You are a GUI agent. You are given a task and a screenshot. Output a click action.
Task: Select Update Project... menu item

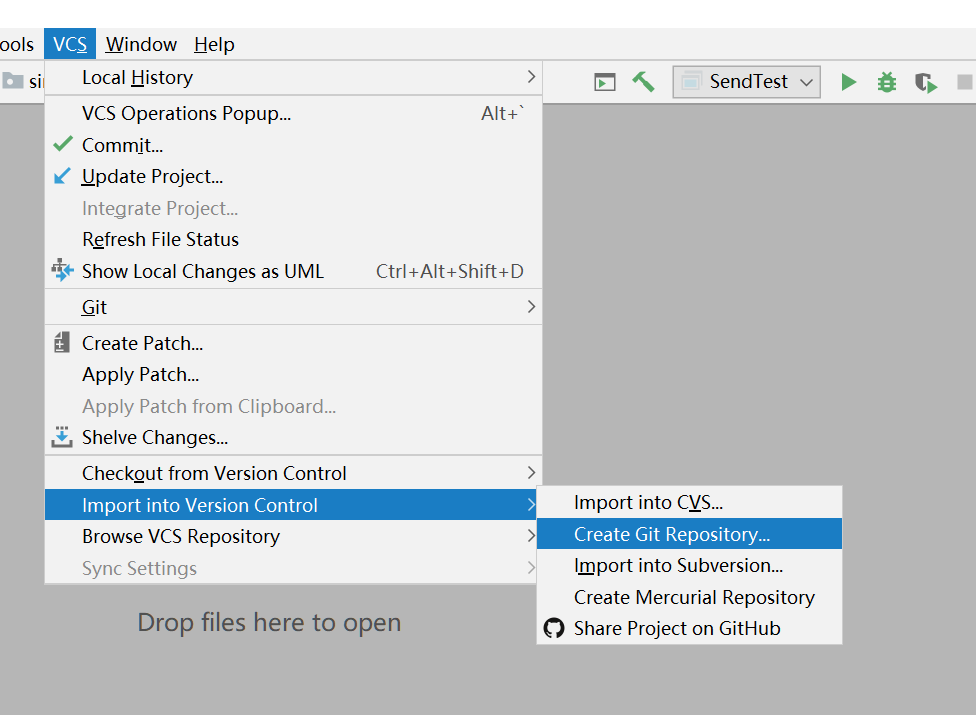click(293, 176)
